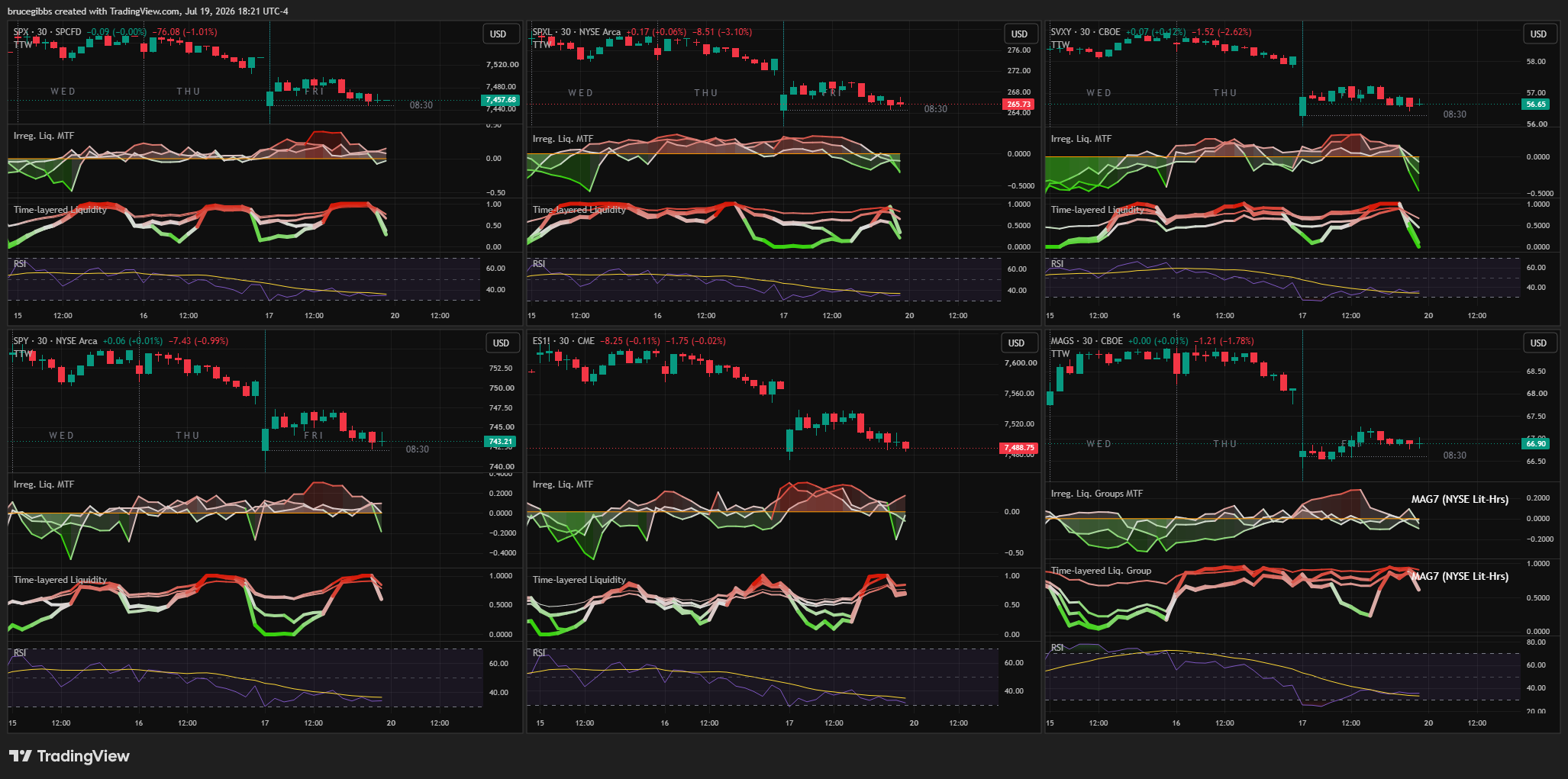Select the ES1! · 30 · CME symbol title
This screenshot has height=779, width=1568.
pyautogui.click(x=563, y=341)
